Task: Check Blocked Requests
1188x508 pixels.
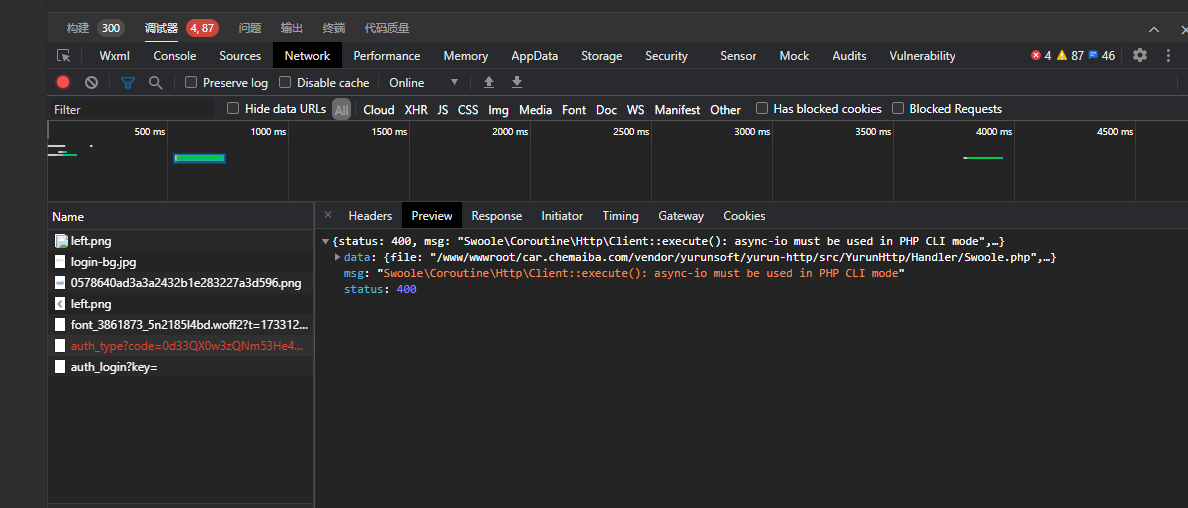Action: coord(898,108)
